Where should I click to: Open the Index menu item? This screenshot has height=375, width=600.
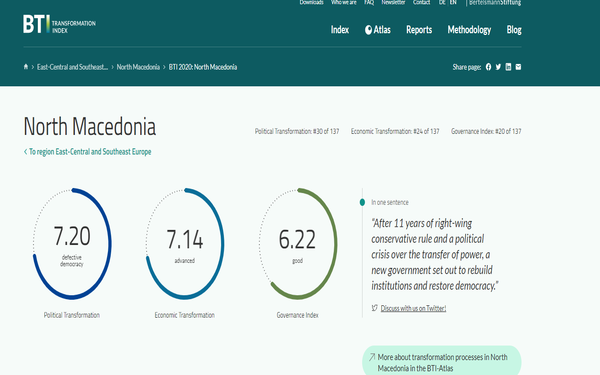[340, 30]
